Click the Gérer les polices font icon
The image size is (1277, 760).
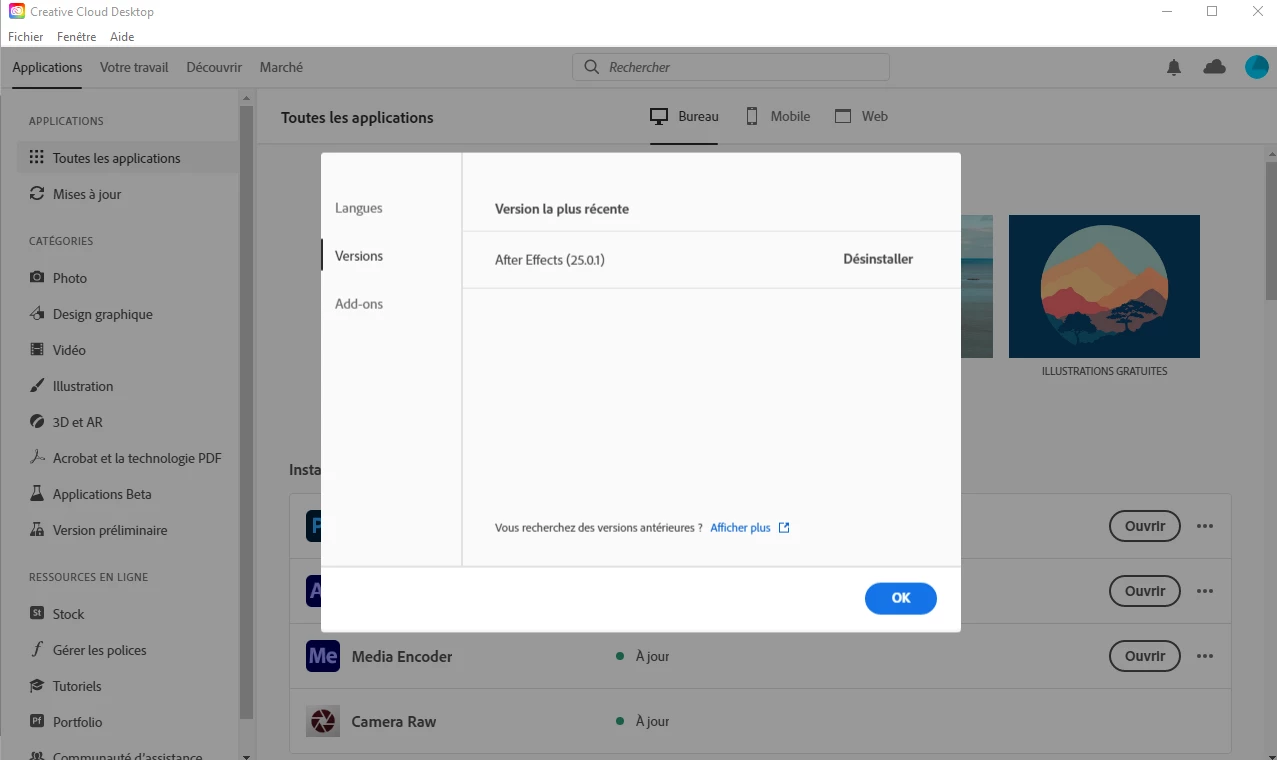point(37,650)
